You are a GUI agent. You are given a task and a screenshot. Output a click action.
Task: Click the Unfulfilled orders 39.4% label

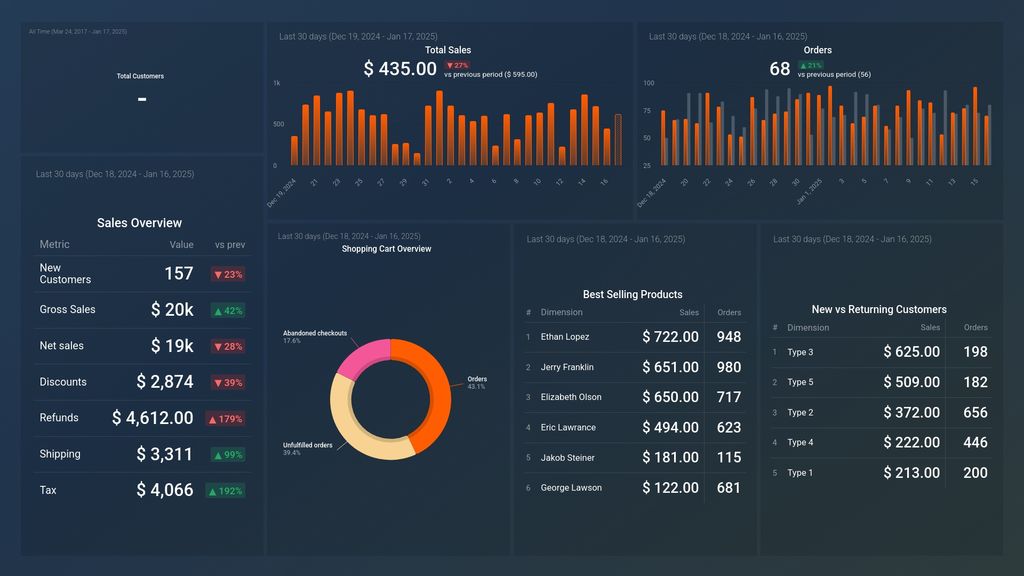pyautogui.click(x=307, y=449)
